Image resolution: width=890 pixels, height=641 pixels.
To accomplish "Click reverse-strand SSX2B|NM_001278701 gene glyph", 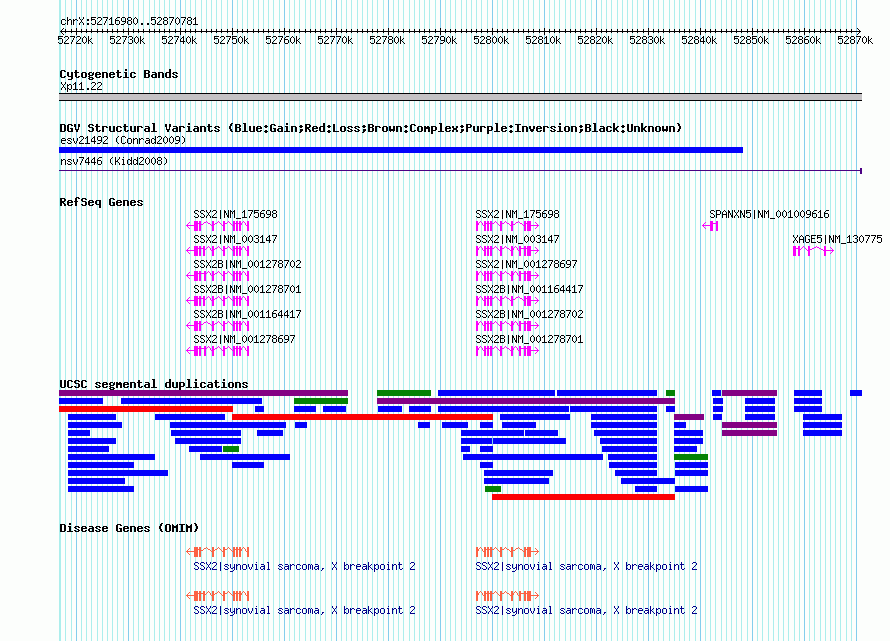I will coord(218,301).
